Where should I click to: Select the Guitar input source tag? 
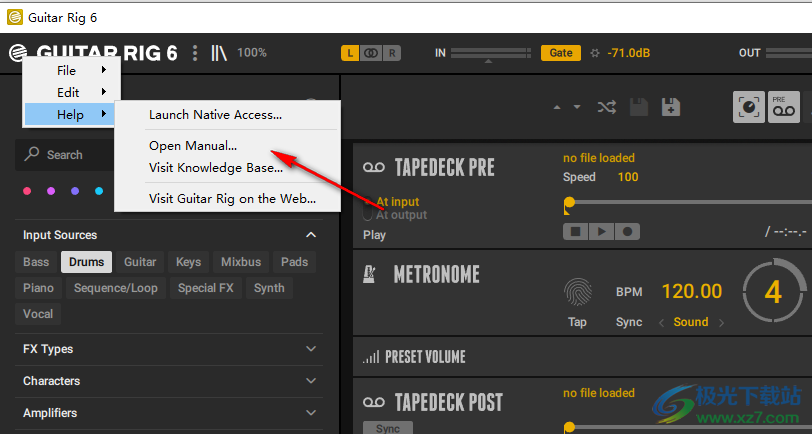tap(140, 262)
